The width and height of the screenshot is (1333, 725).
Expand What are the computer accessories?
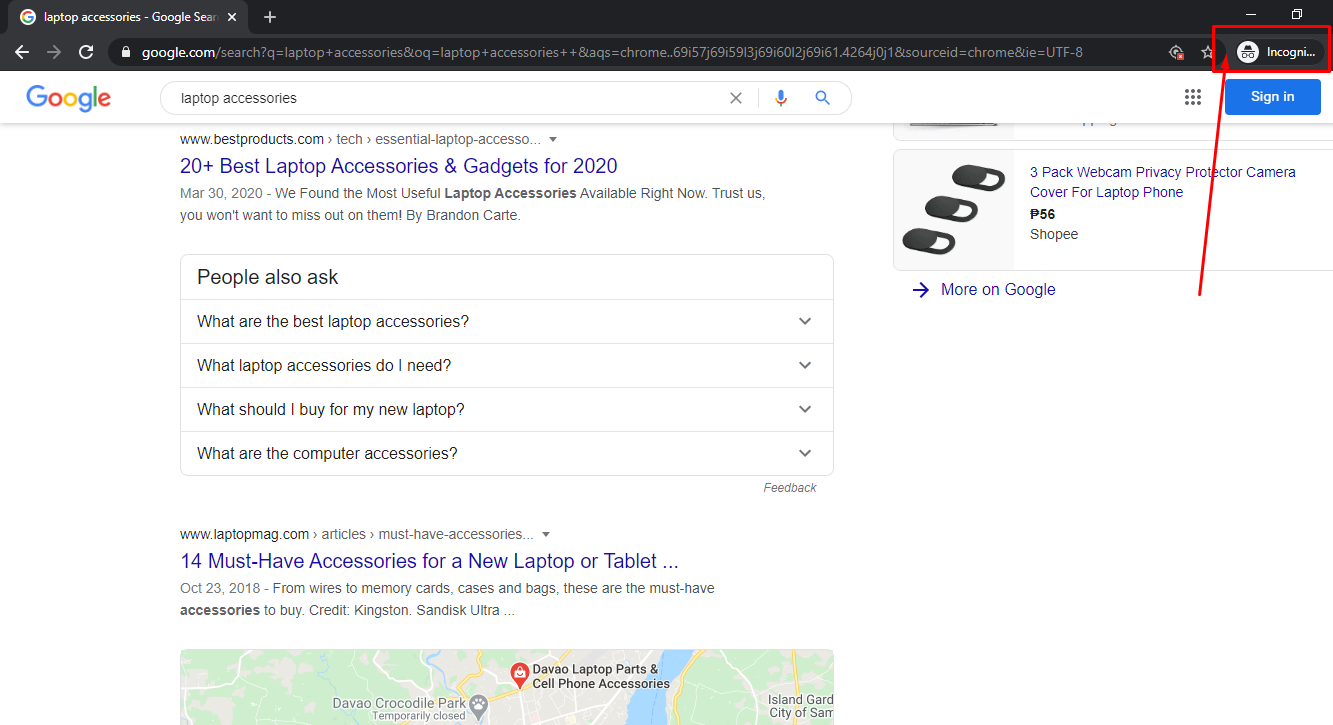click(x=506, y=454)
